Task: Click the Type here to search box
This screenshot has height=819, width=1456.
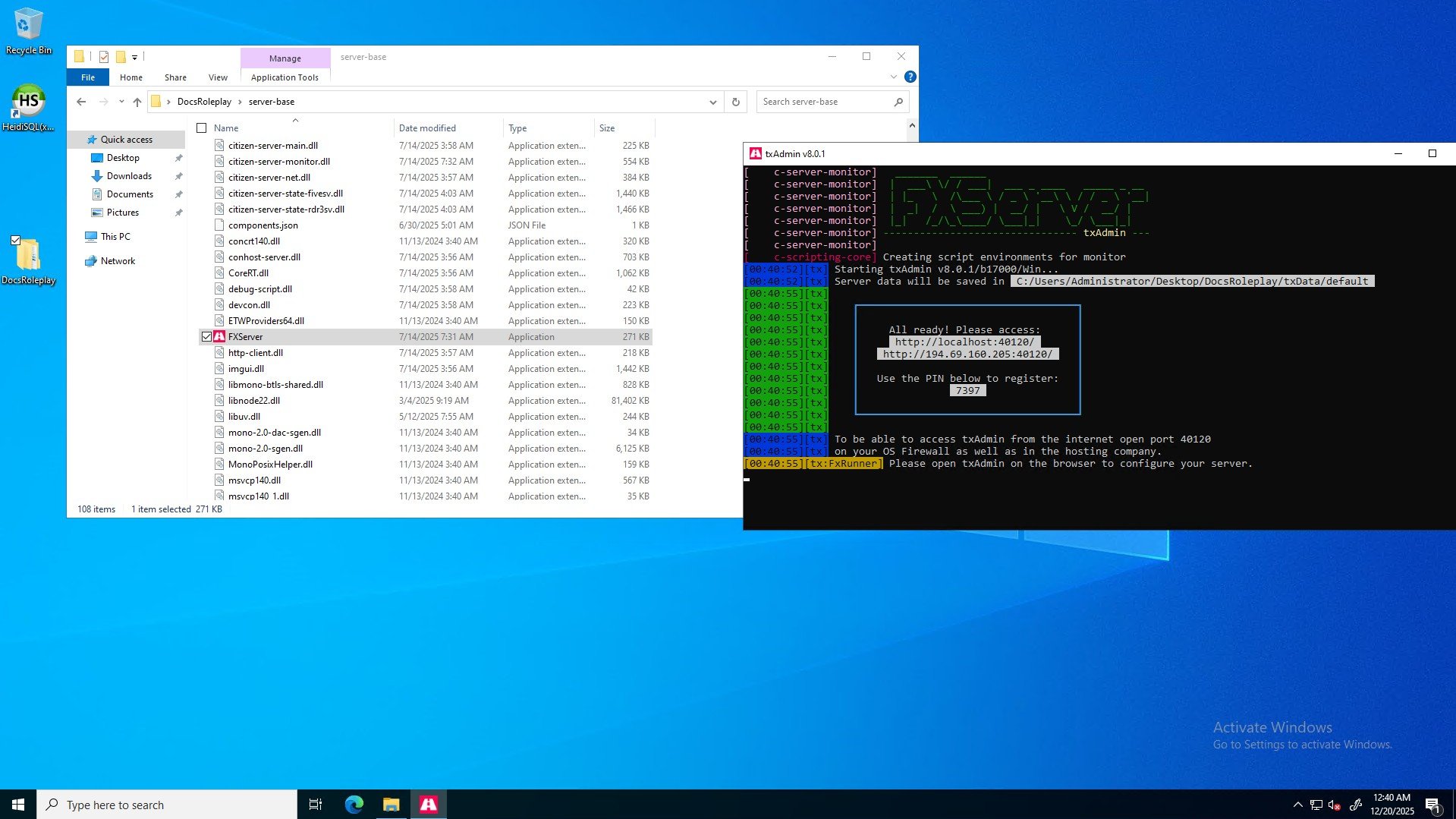Action: click(x=167, y=805)
